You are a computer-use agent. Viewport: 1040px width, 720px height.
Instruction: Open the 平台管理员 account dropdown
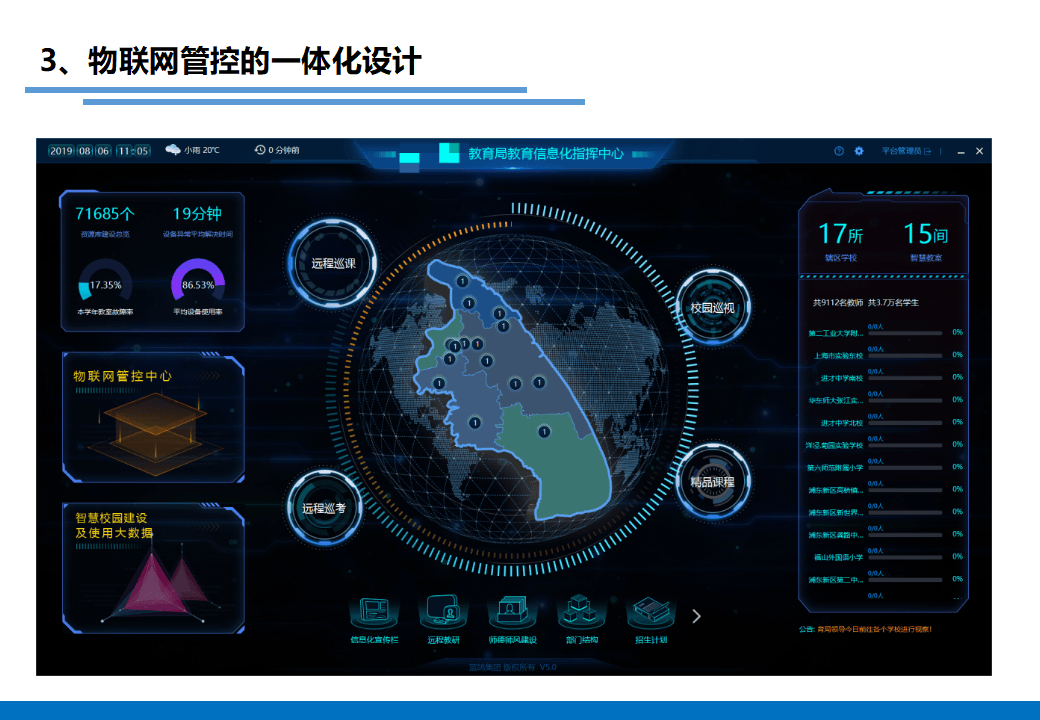click(899, 151)
